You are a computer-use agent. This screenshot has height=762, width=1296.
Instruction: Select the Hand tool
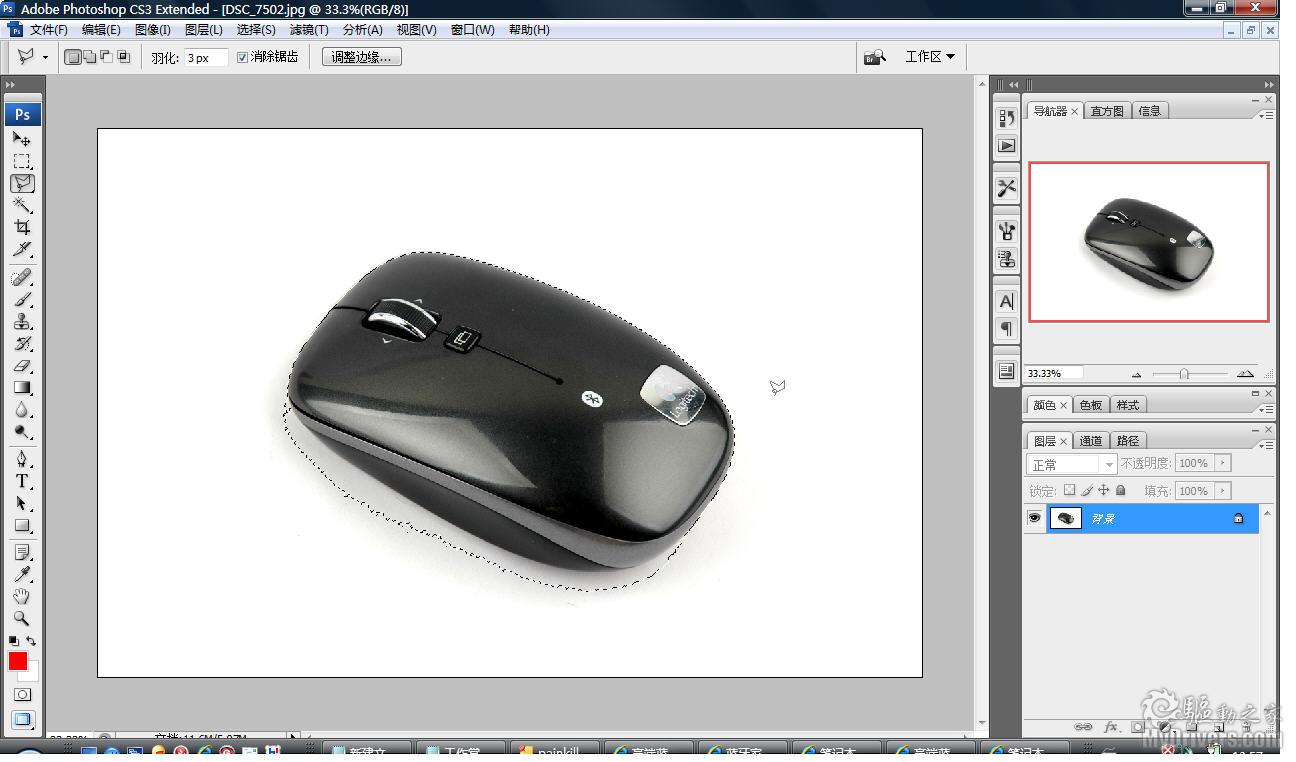[22, 597]
